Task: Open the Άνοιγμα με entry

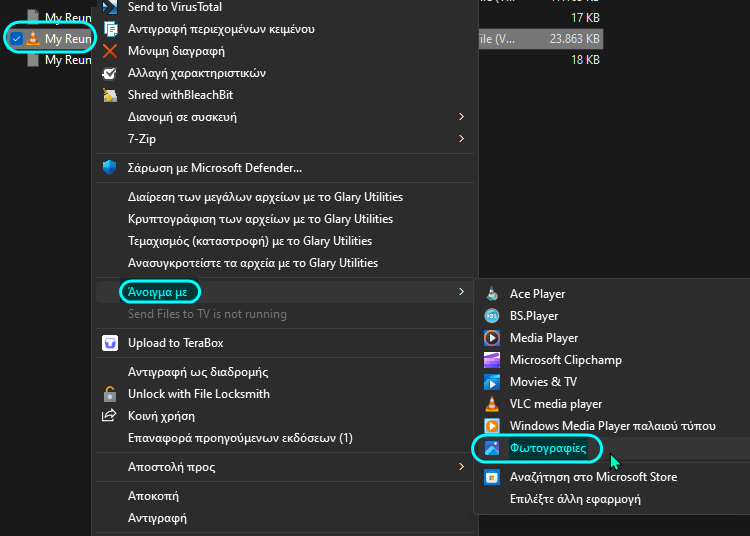Action: click(285, 292)
